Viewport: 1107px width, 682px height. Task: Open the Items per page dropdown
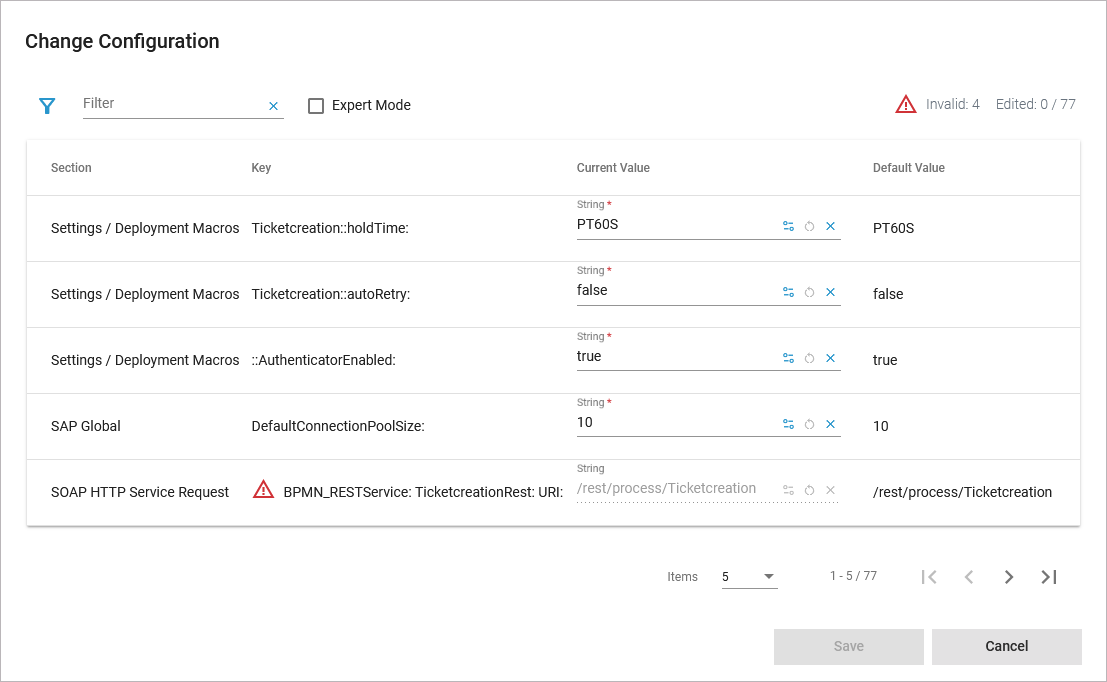click(749, 577)
